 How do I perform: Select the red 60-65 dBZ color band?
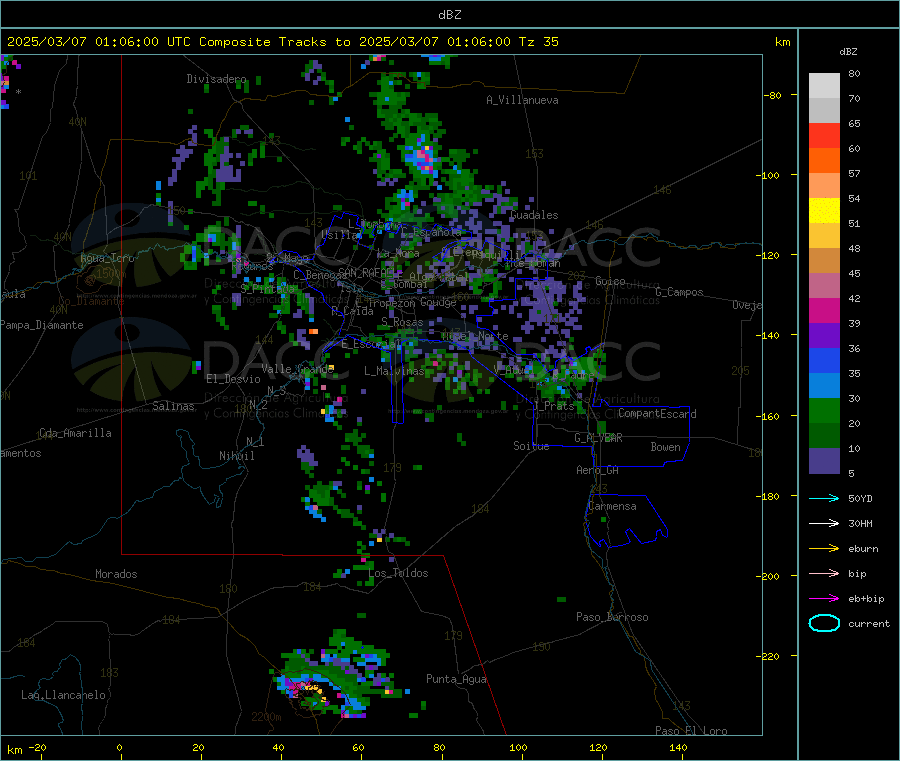tap(824, 135)
